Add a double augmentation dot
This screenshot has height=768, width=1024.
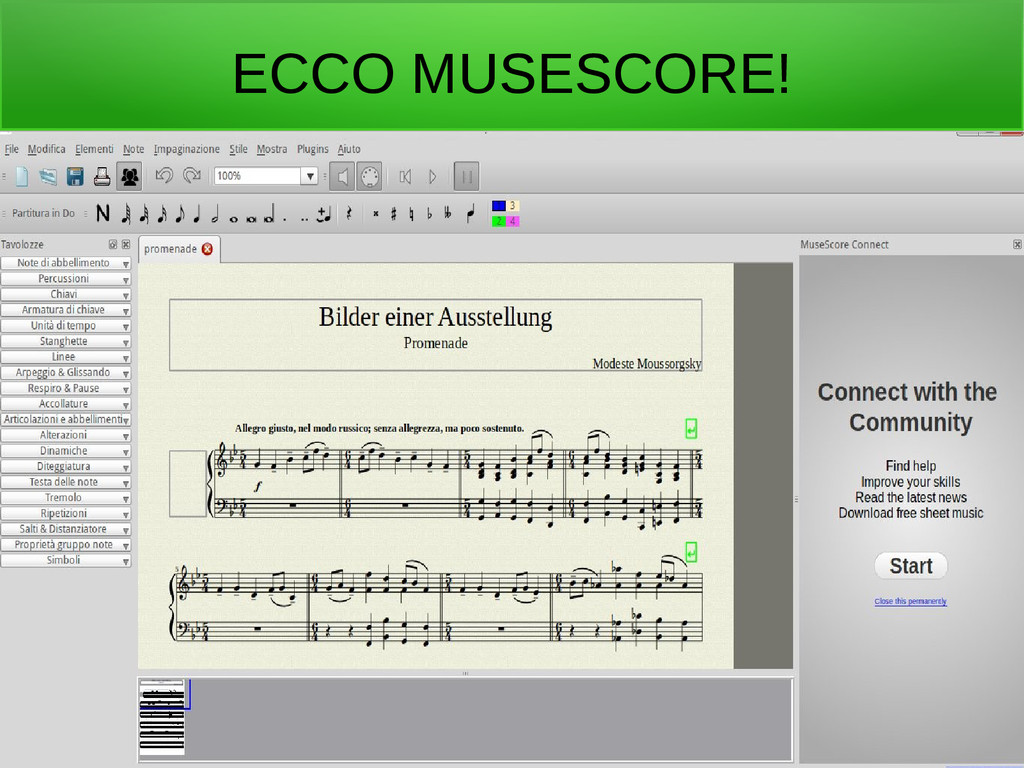tap(304, 219)
